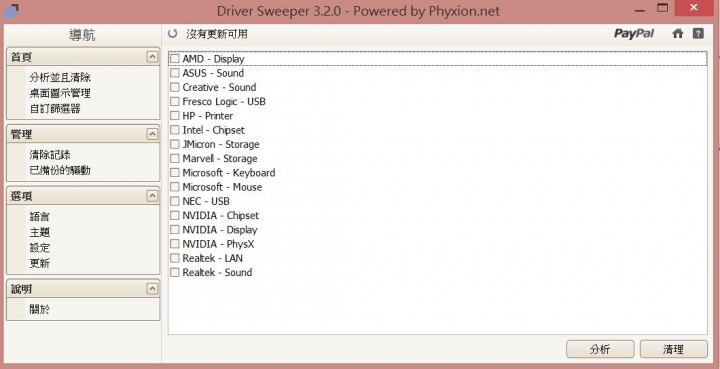Screen dimensions: 720x369
Task: Open 自訂篩選器 in navigation
Action: (x=55, y=109)
